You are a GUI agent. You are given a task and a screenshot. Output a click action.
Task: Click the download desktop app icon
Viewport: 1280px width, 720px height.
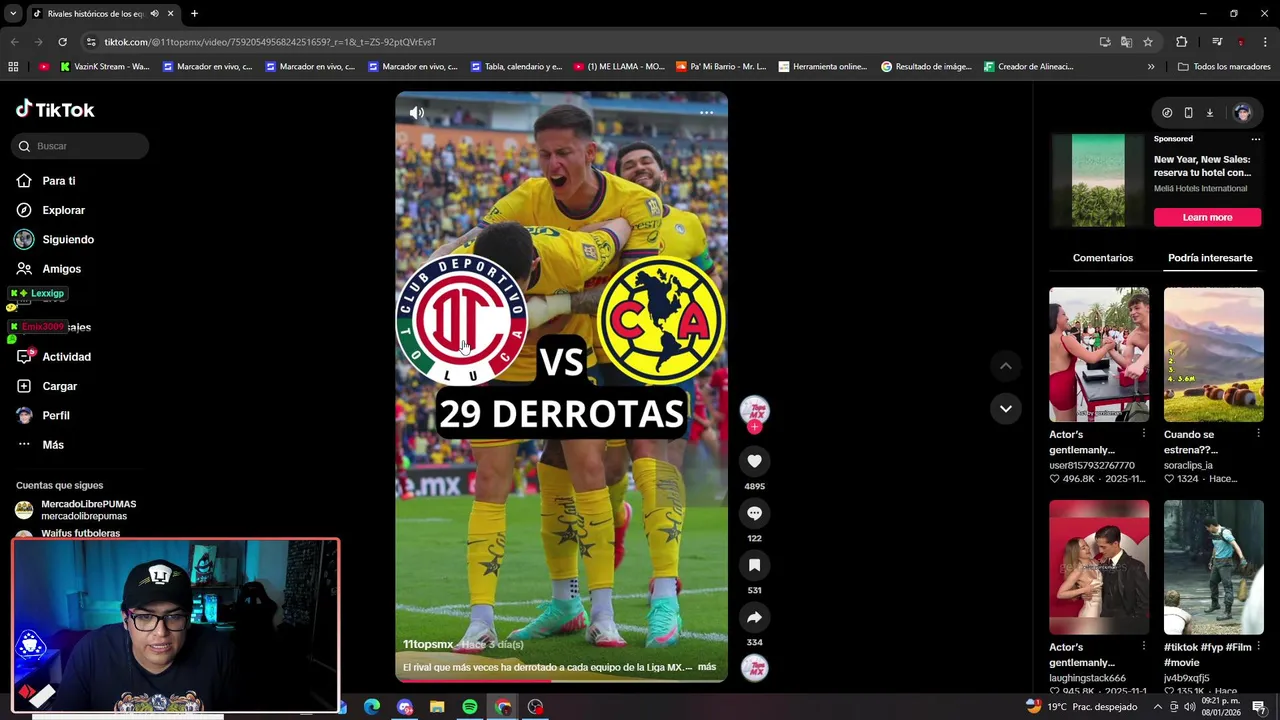coord(1209,113)
